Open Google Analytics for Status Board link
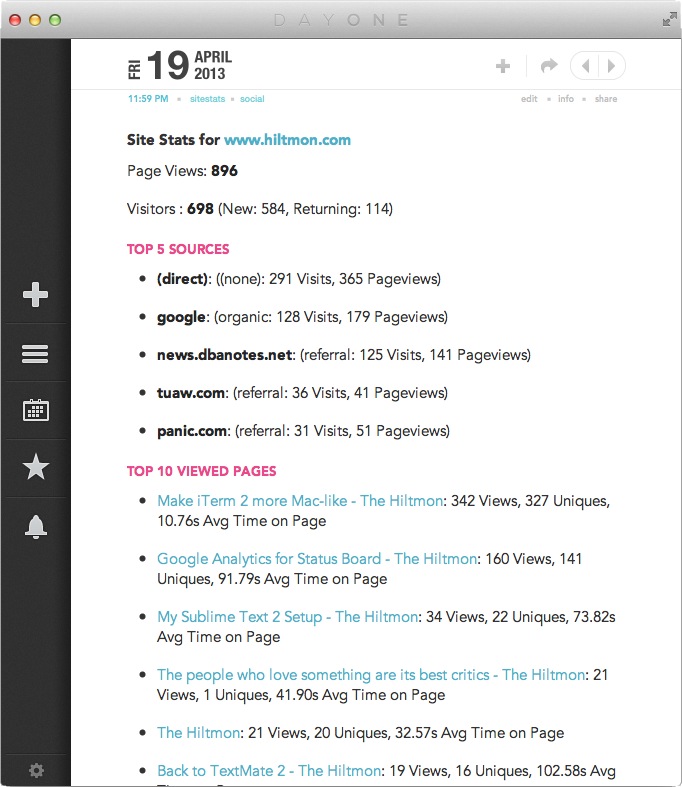Viewport: 682px width, 787px height. tap(317, 559)
